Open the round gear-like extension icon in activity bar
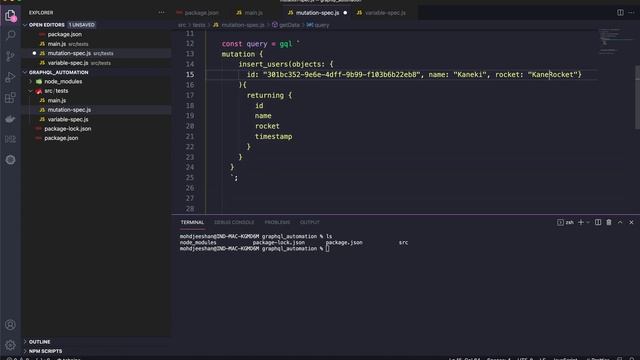 point(10,160)
